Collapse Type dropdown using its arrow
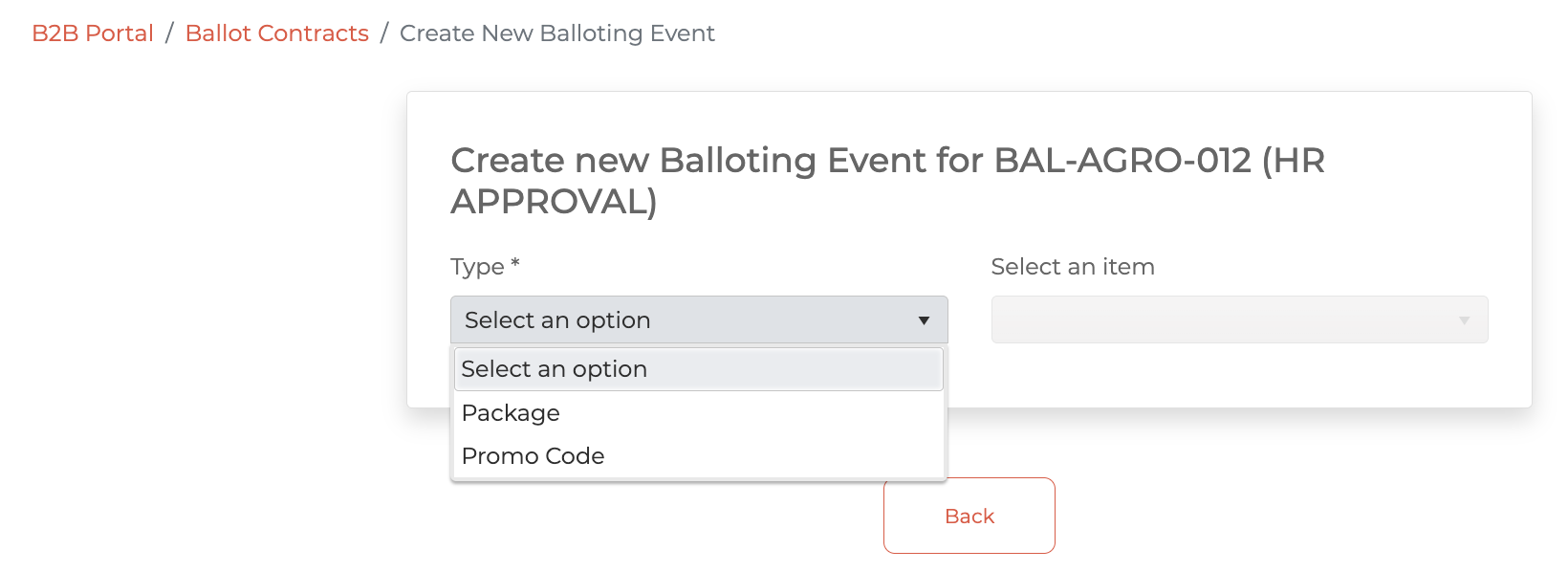Viewport: 1568px width, 572px height. tap(924, 320)
